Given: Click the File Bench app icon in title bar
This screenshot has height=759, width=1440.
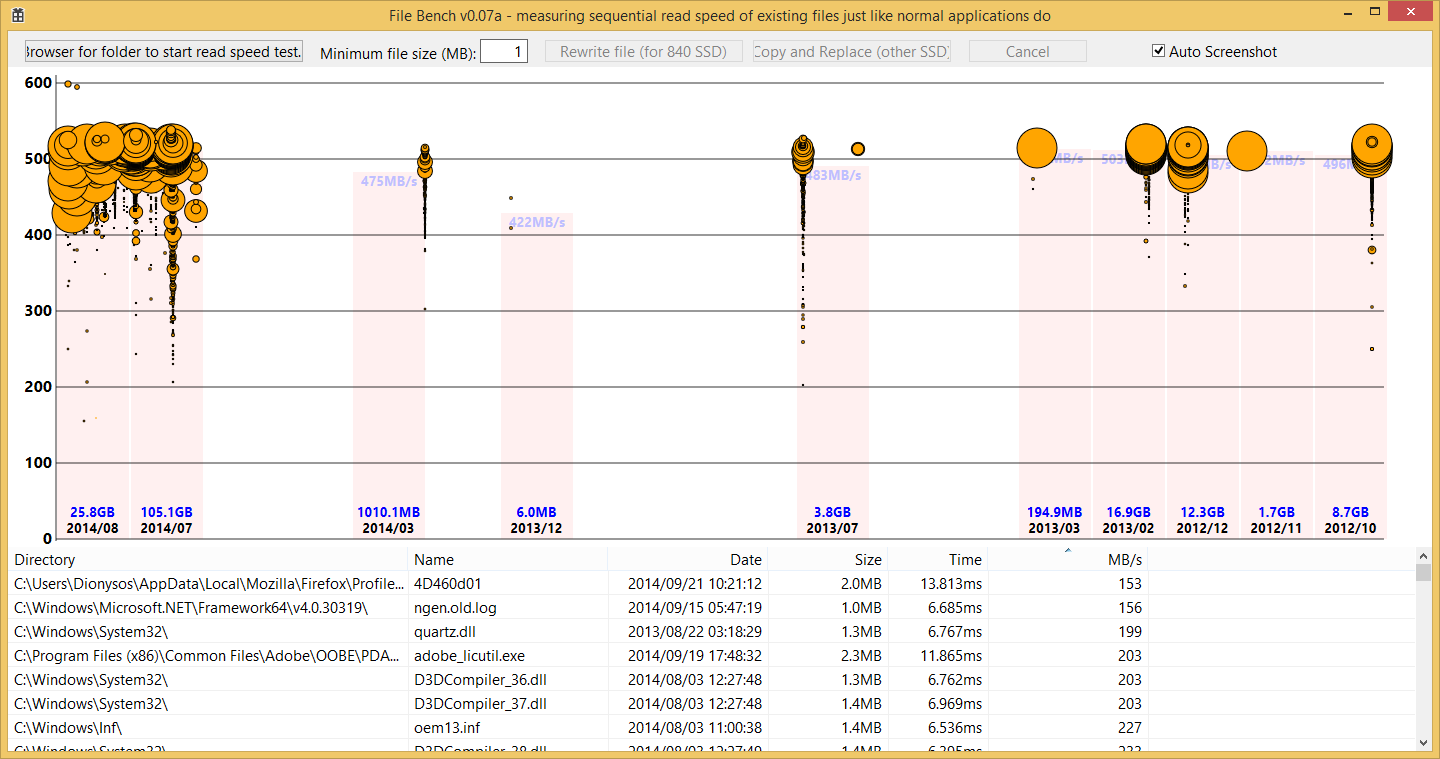Looking at the screenshot, I should point(17,15).
